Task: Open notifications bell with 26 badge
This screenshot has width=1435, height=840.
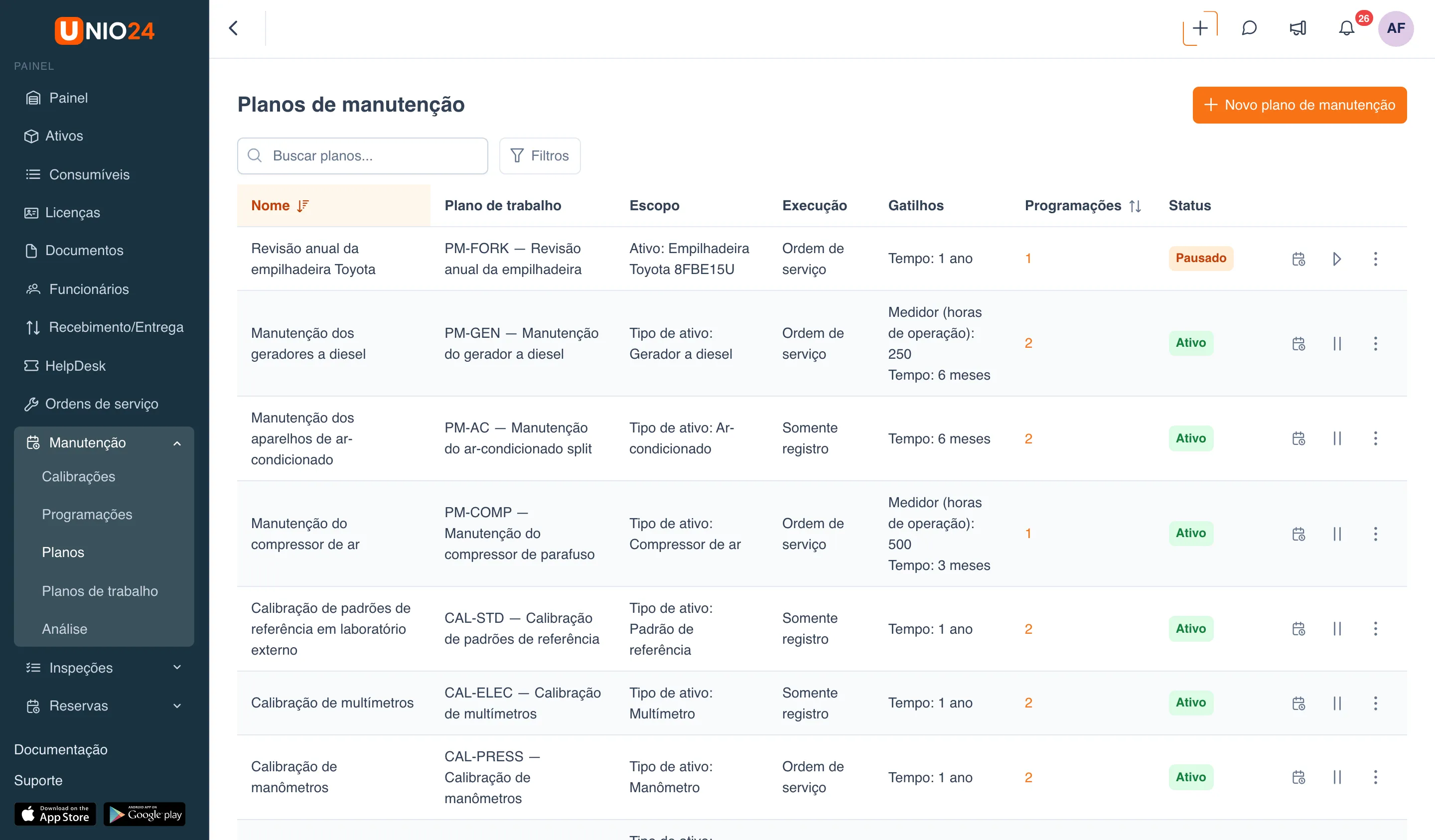Action: 1346,28
